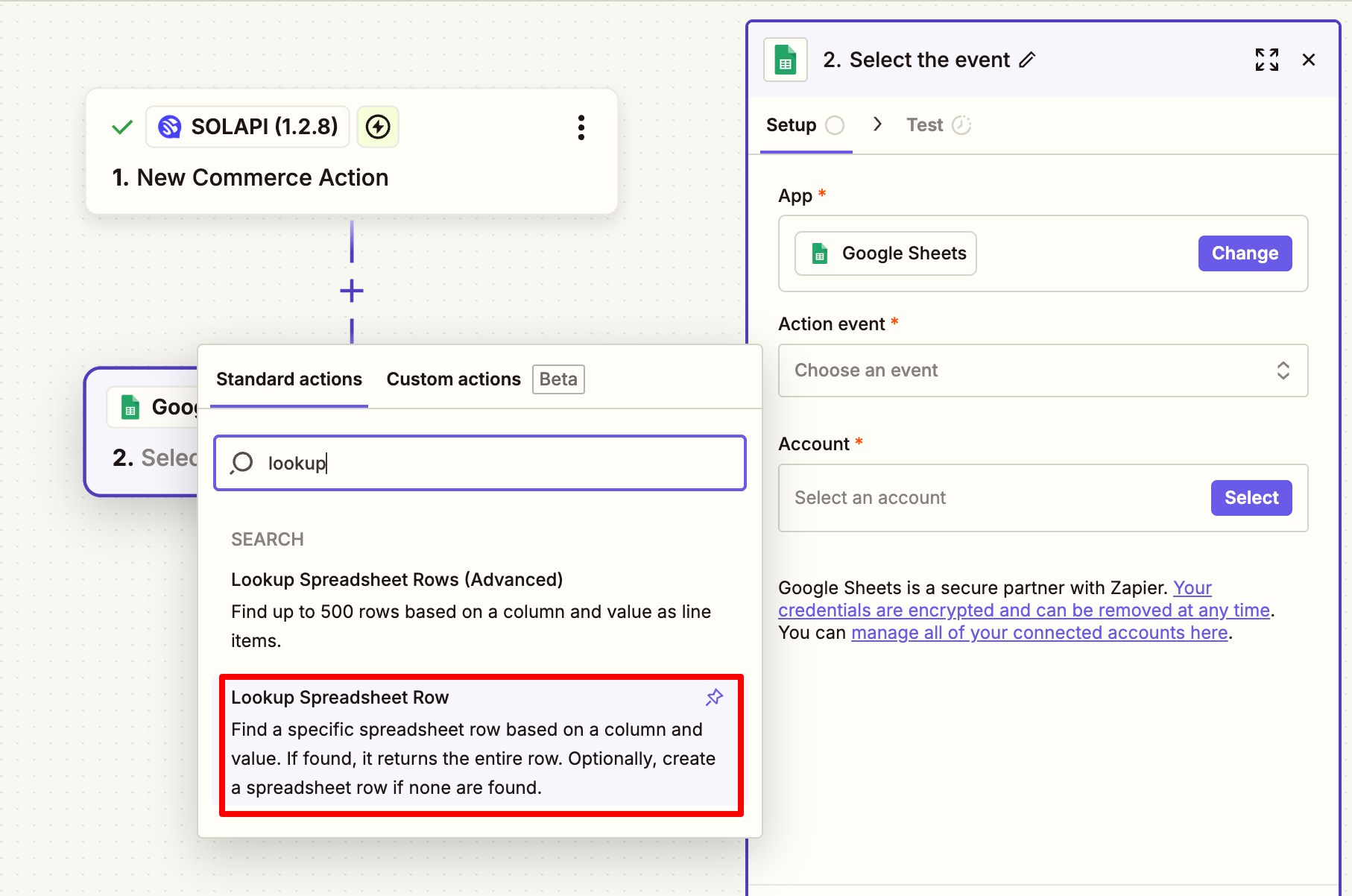Image resolution: width=1352 pixels, height=896 pixels.
Task: Switch to the Setup tab
Action: pos(806,125)
